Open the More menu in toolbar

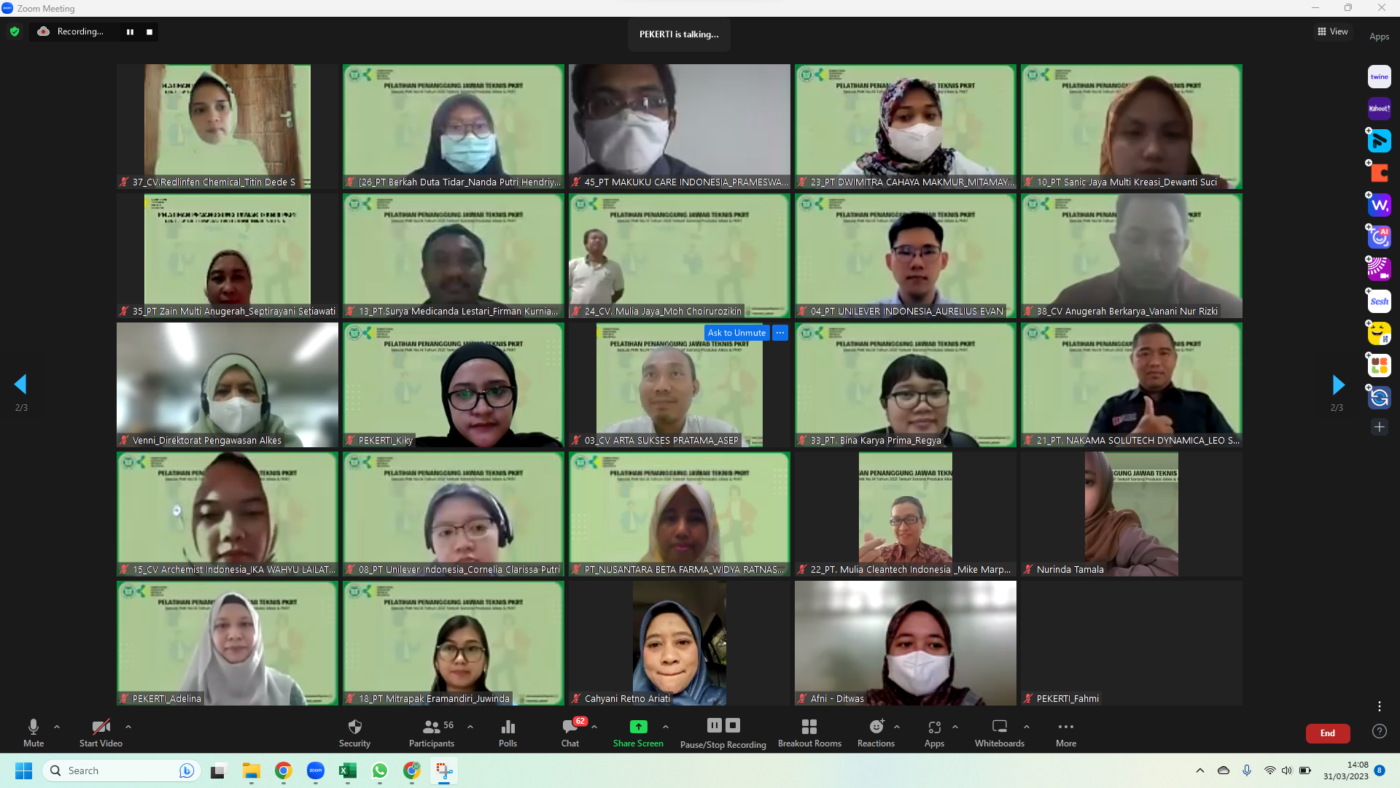1066,732
